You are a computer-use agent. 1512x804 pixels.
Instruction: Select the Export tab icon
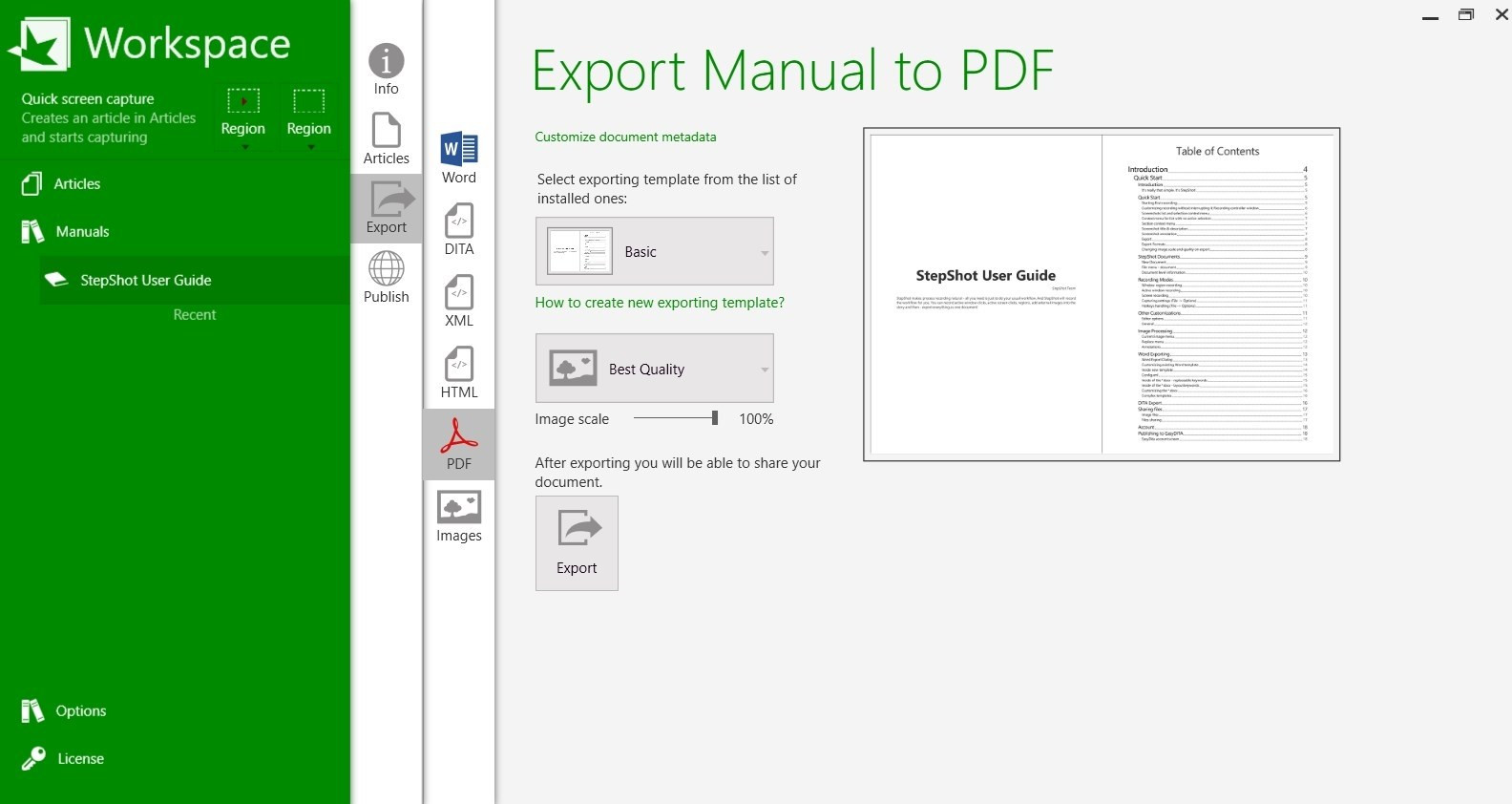click(x=387, y=208)
